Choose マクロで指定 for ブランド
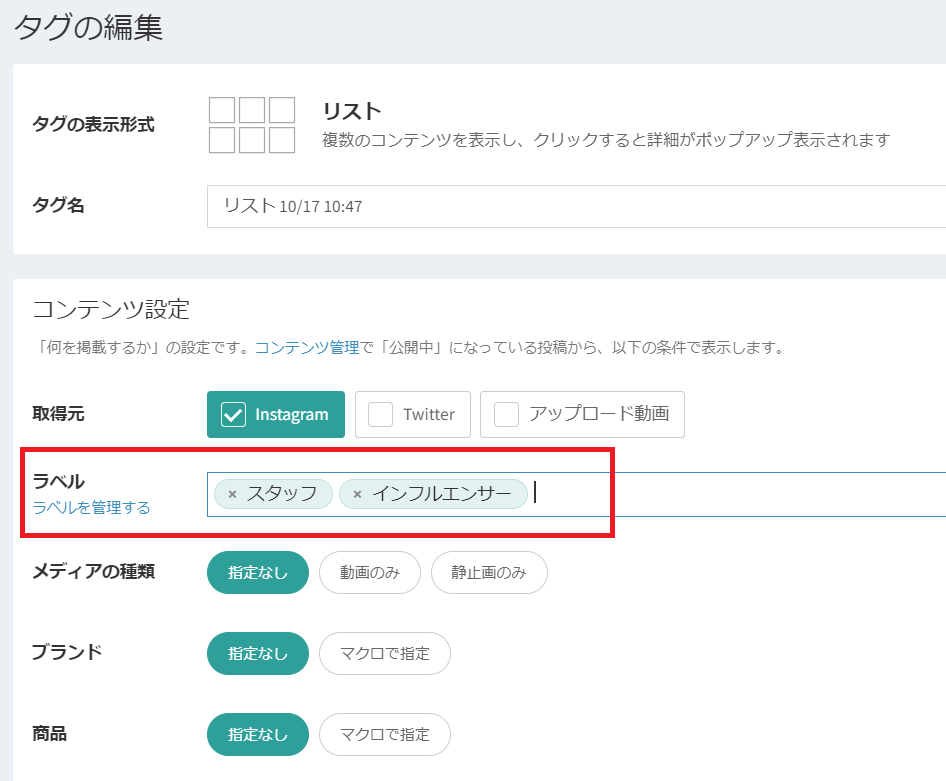The width and height of the screenshot is (946, 781). coord(385,653)
